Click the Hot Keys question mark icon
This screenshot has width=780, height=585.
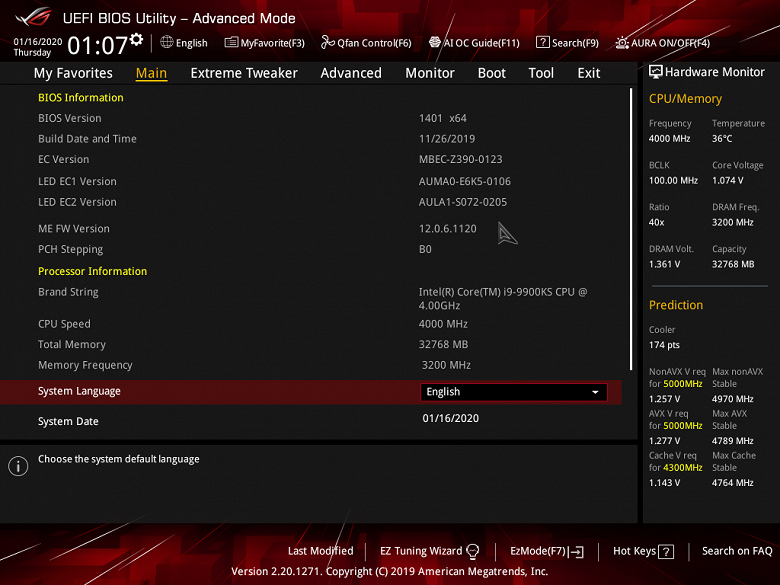tap(666, 551)
